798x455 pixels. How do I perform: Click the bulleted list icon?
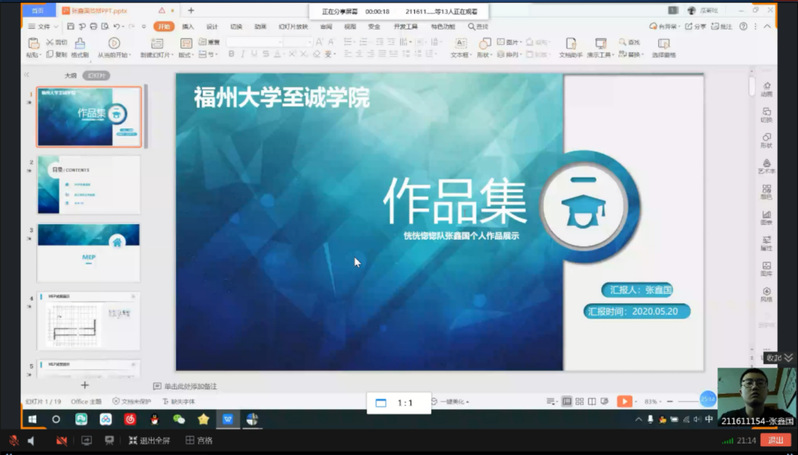pyautogui.click(x=349, y=42)
